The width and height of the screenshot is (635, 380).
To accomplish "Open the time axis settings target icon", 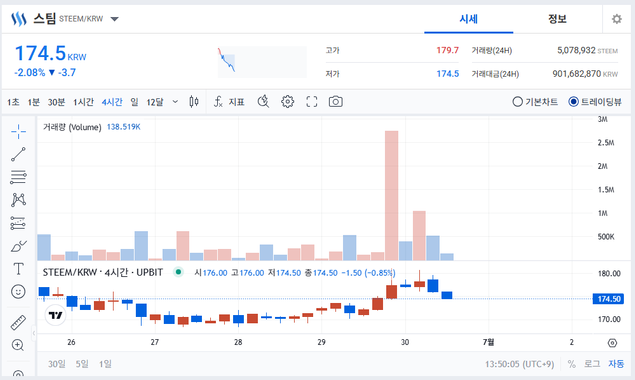I will [612, 343].
